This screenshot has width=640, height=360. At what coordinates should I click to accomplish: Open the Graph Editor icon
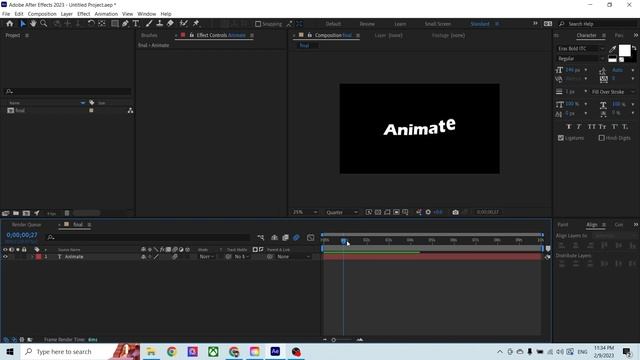(311, 238)
